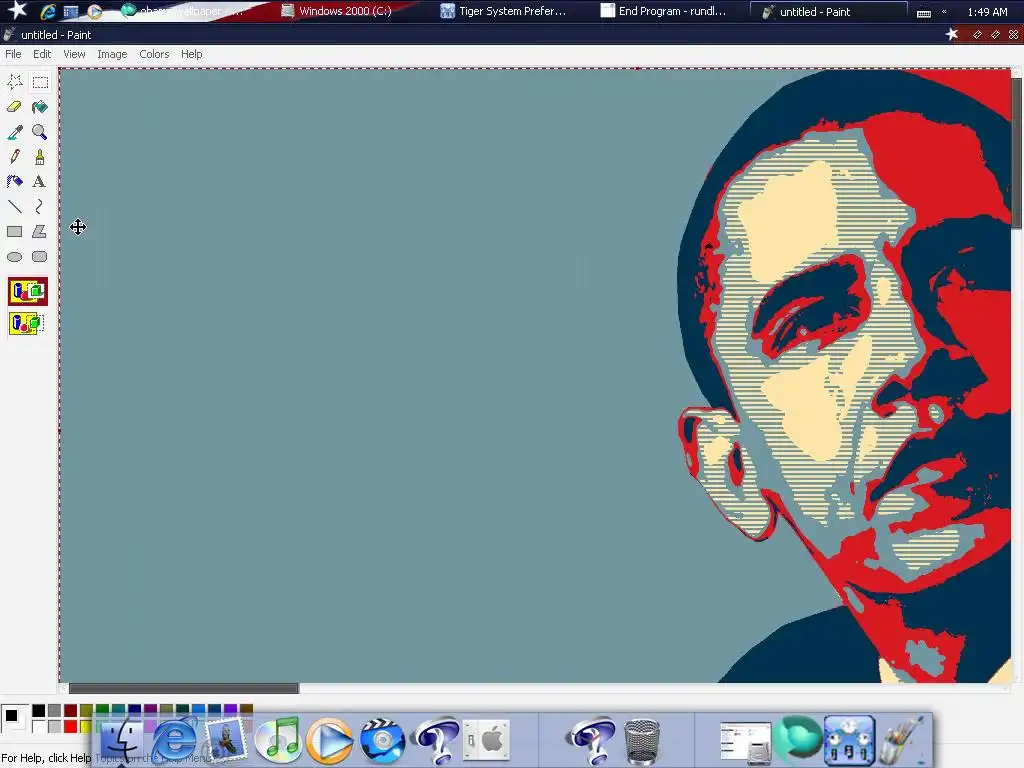Click the star Start button
1024x768 pixels.
16,10
